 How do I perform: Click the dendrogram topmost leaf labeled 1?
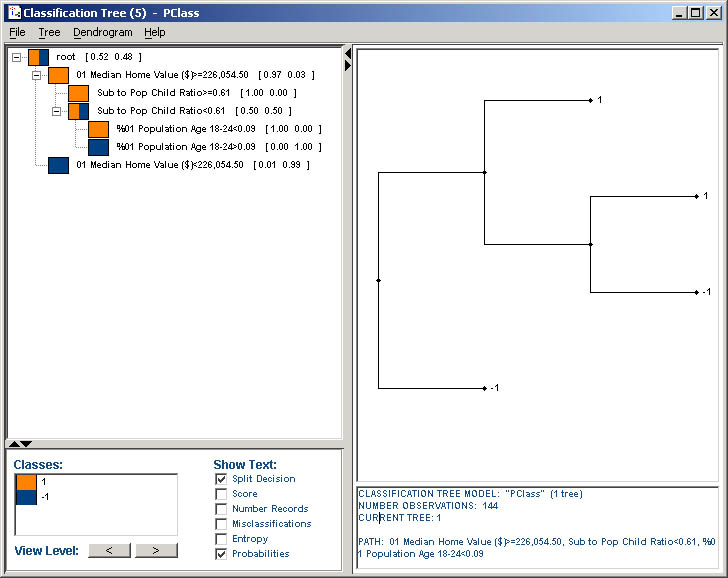(591, 100)
